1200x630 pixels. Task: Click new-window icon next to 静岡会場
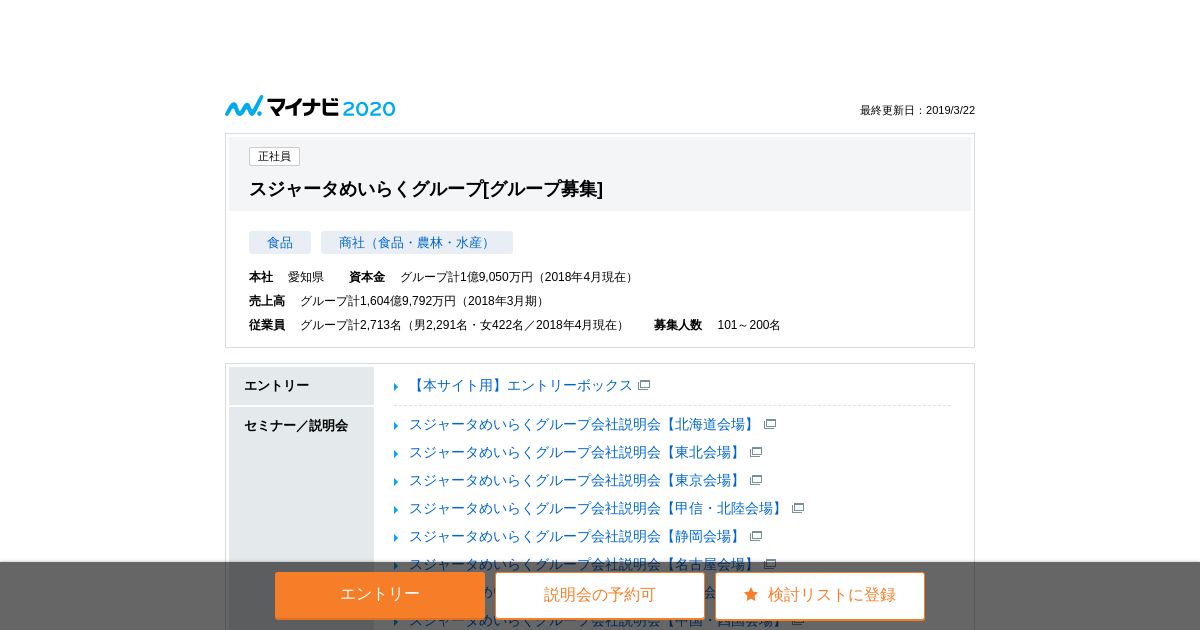click(x=756, y=536)
